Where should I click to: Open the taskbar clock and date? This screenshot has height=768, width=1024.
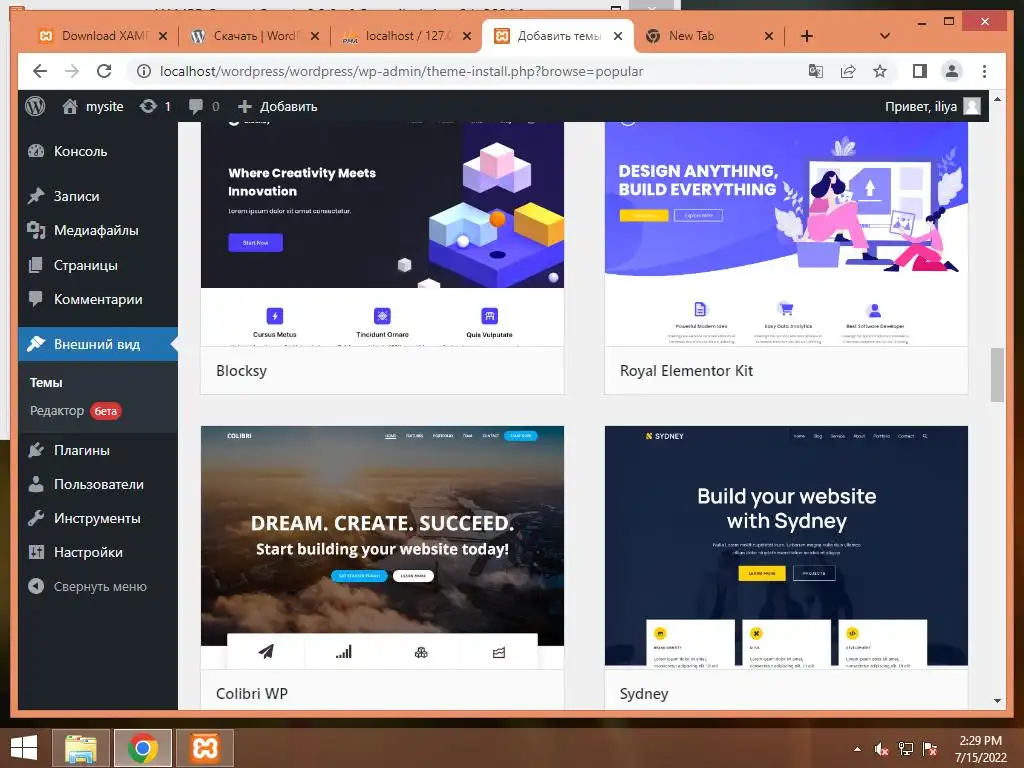click(980, 749)
